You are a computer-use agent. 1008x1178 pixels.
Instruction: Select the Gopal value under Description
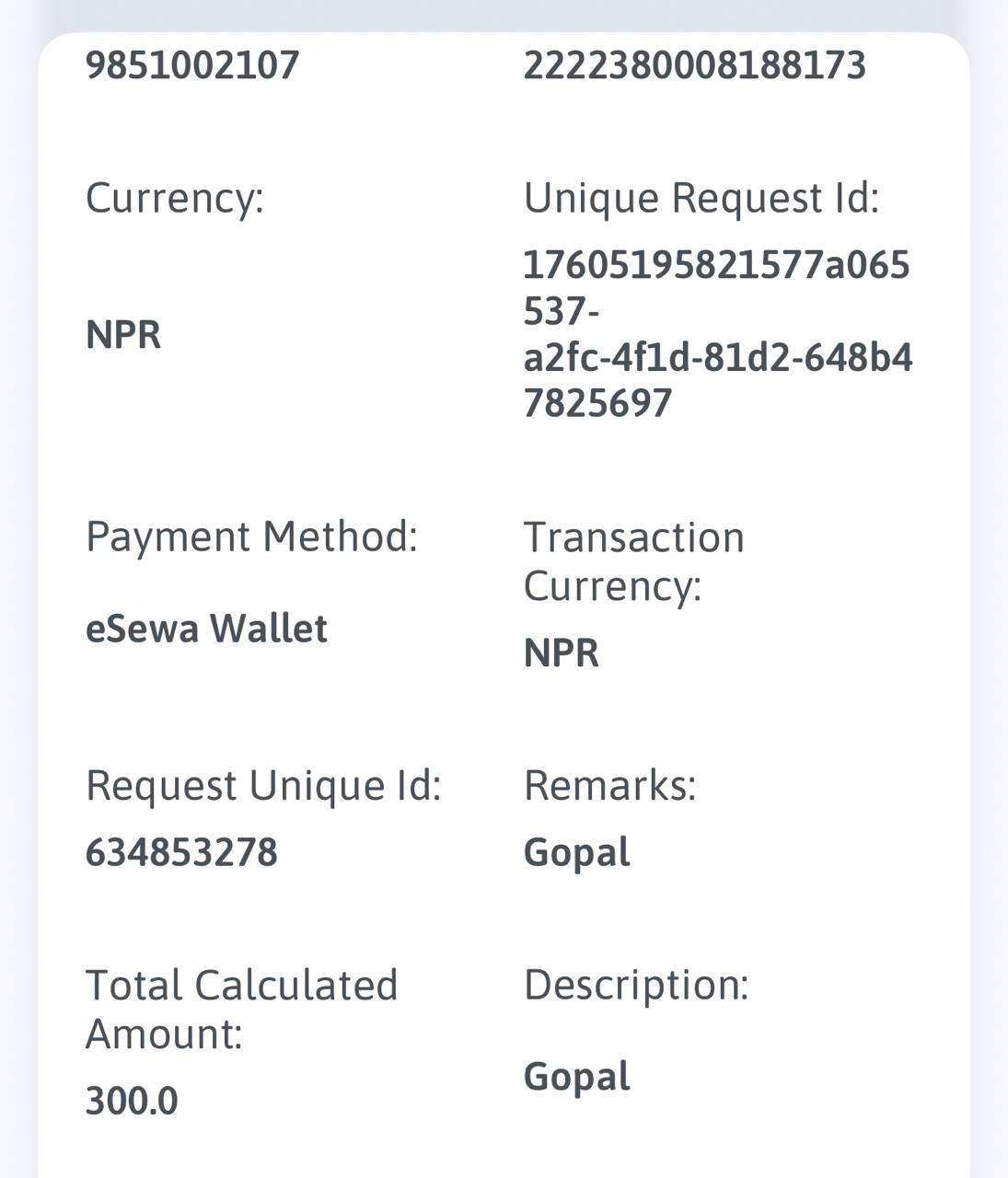(x=576, y=1077)
